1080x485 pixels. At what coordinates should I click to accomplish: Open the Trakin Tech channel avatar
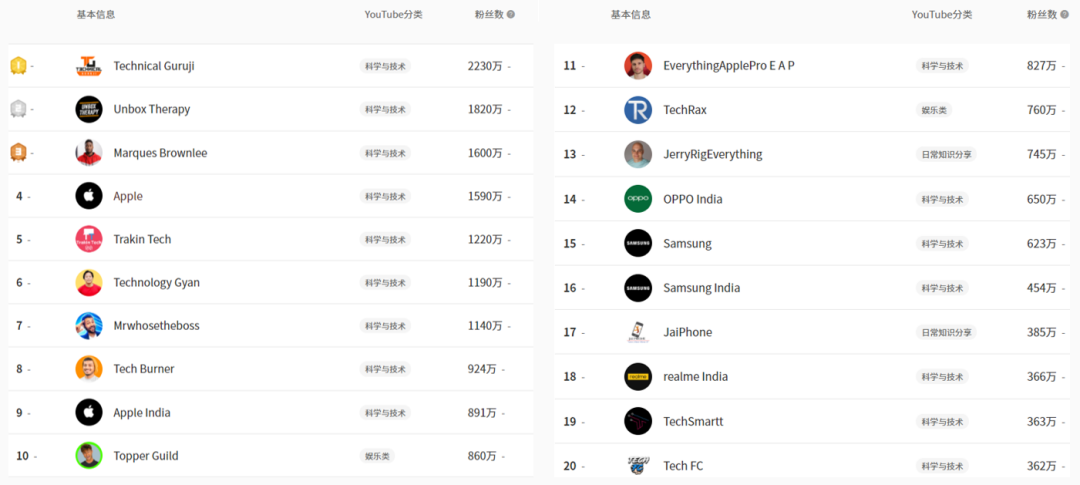pos(89,239)
